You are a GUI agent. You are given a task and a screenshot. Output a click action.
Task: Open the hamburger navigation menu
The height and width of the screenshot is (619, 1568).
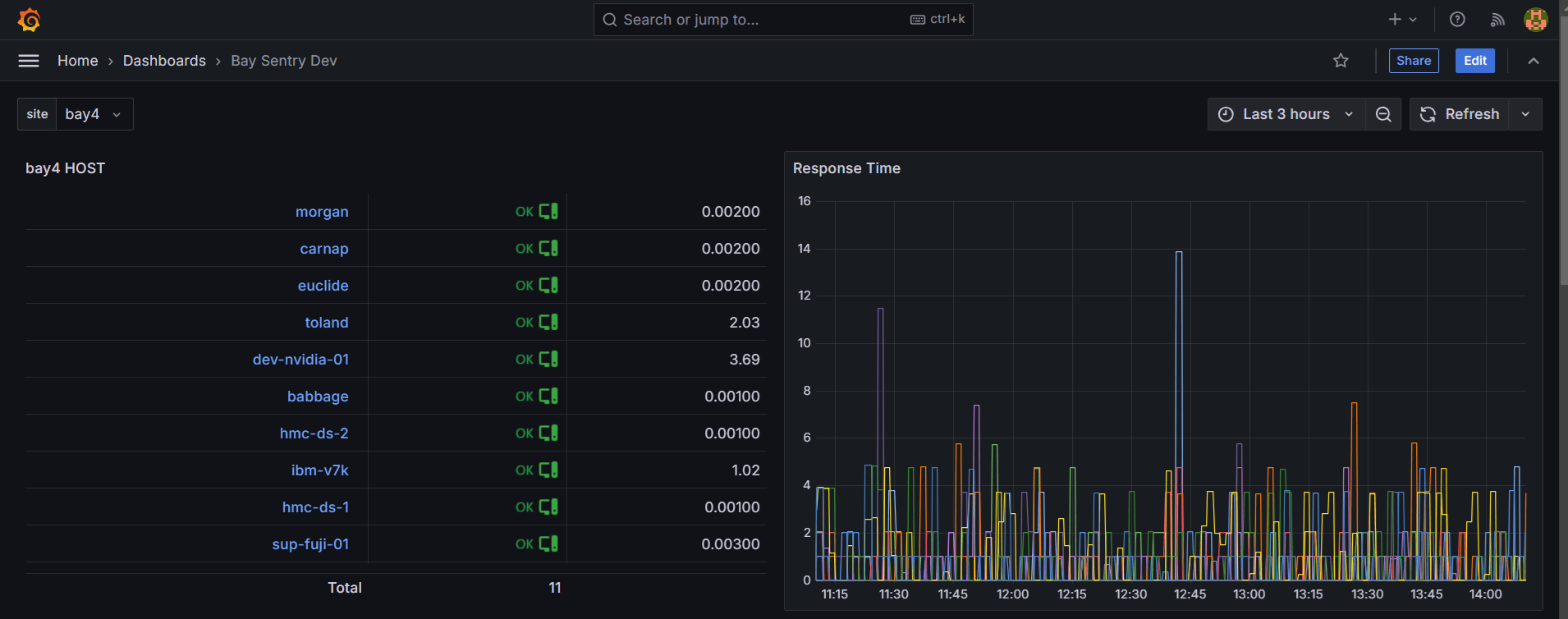29,61
